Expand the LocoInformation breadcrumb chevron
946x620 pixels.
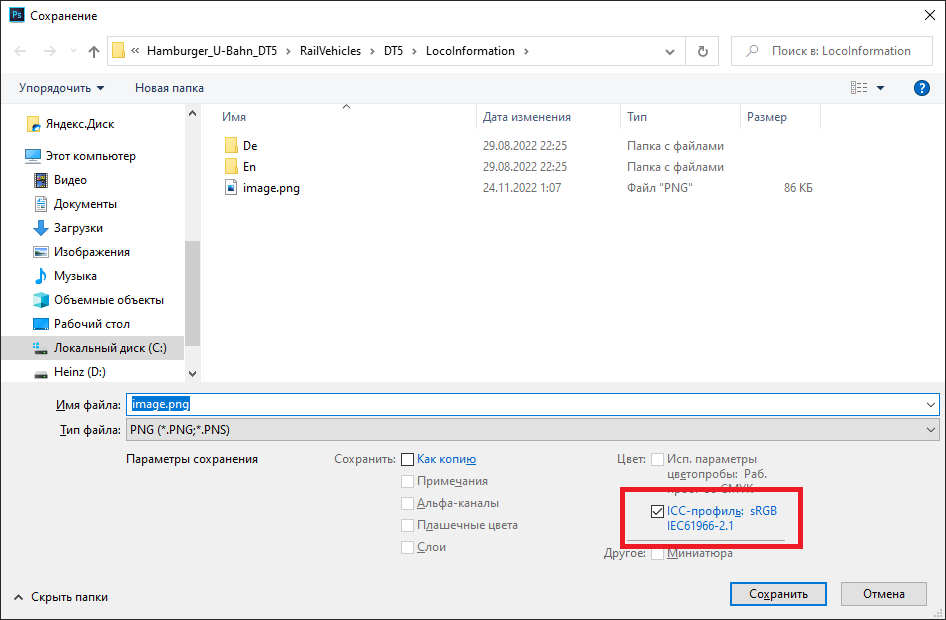[526, 51]
